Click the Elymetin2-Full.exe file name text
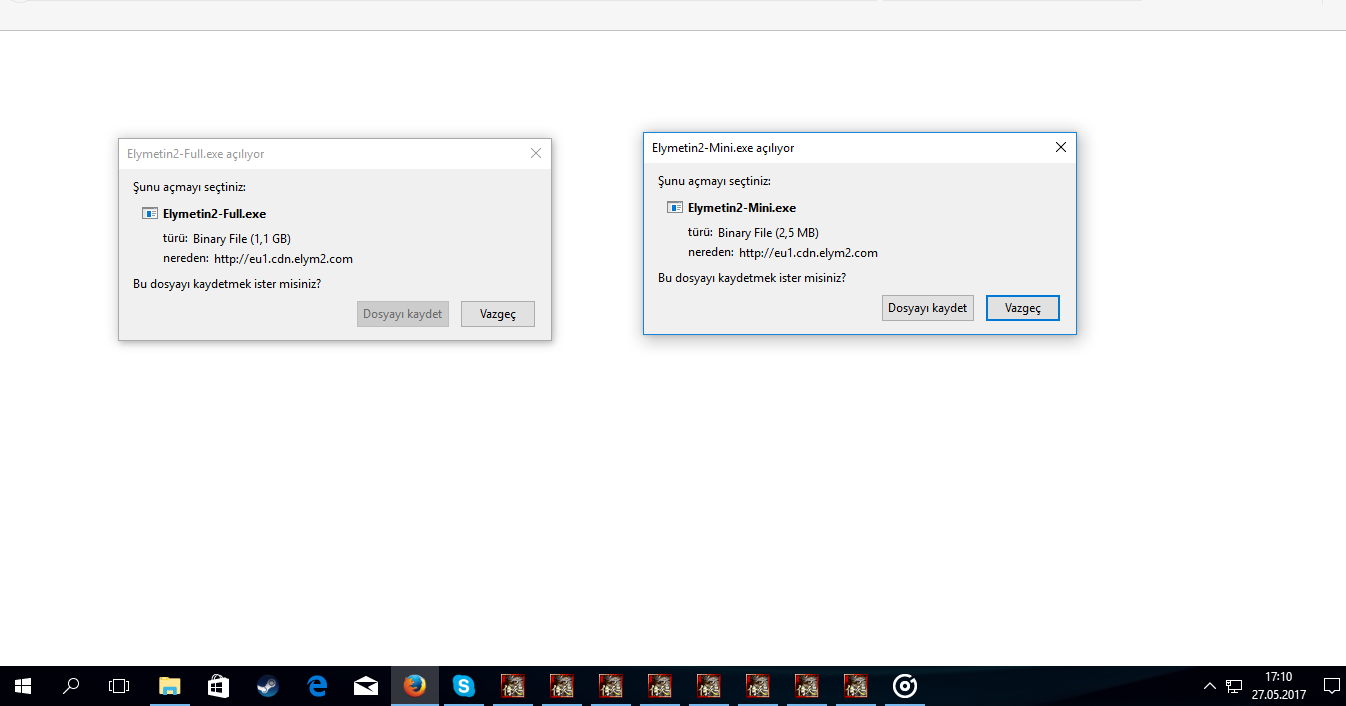The height and width of the screenshot is (706, 1346). (214, 213)
